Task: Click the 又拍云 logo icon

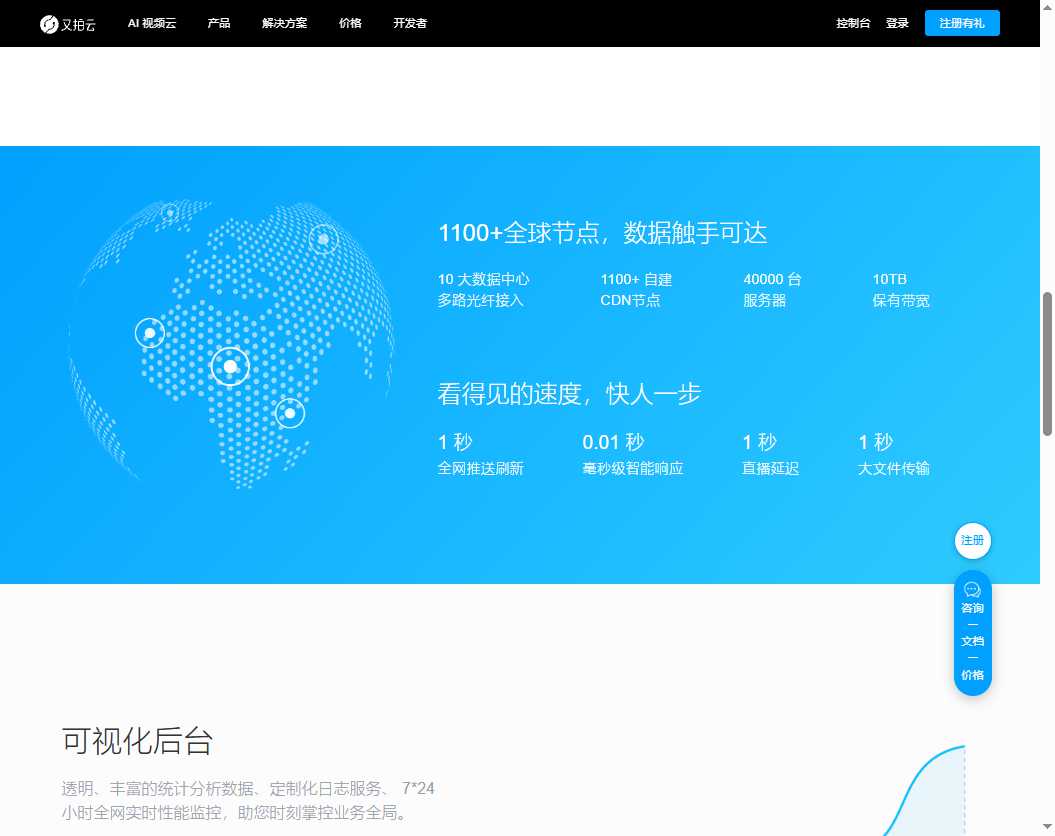Action: pyautogui.click(x=47, y=23)
